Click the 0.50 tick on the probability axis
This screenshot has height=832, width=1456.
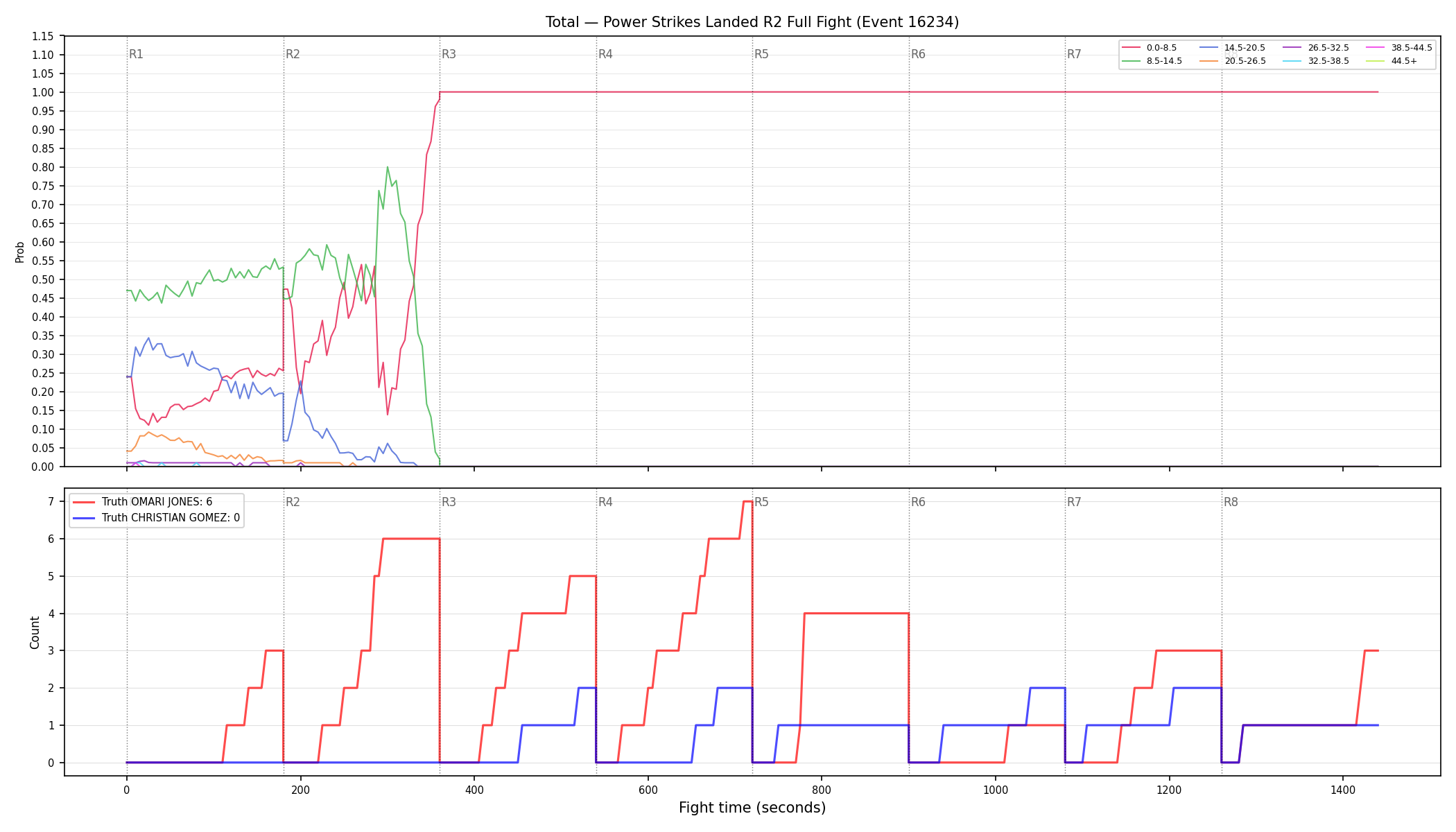(x=43, y=279)
